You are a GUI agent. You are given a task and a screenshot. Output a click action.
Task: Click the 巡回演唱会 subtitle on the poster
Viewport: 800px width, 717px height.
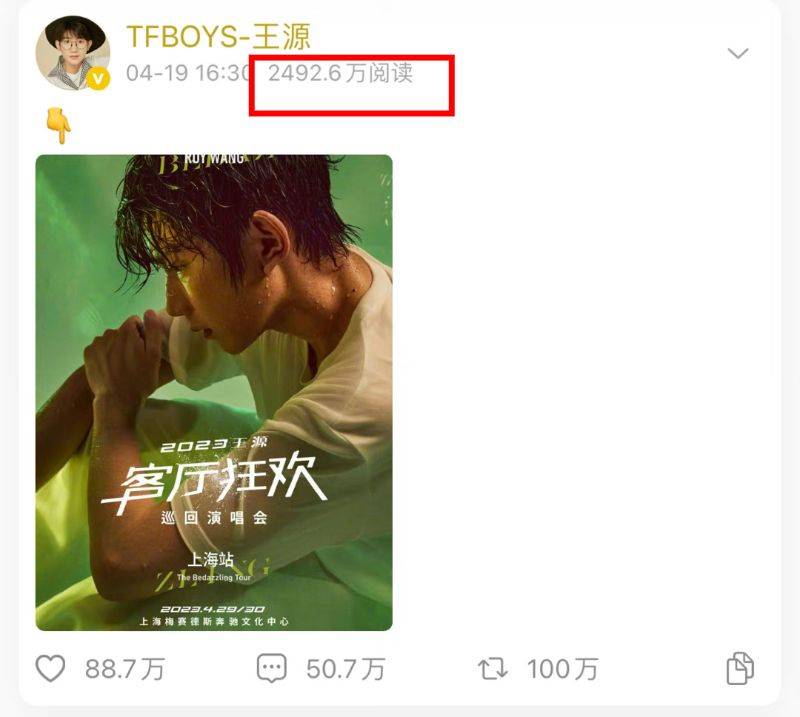click(x=214, y=518)
